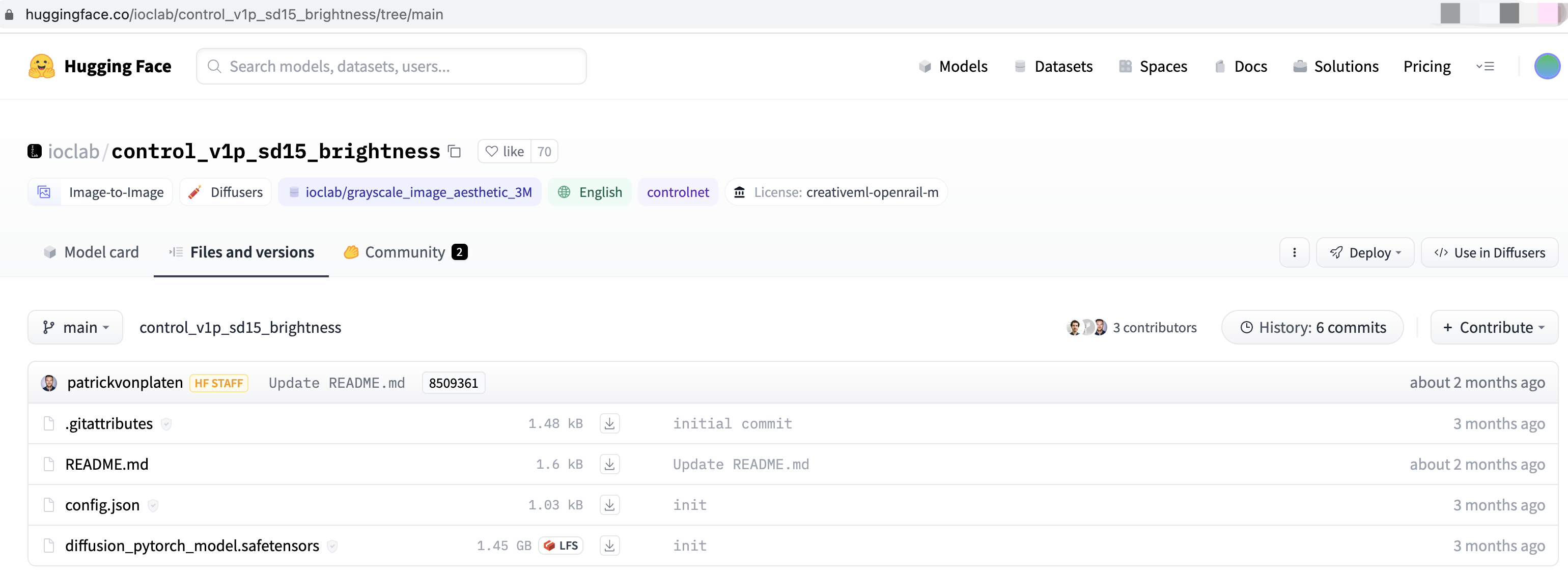The height and width of the screenshot is (573, 1568).
Task: Click the ioclab organization avatar icon
Action: point(35,151)
